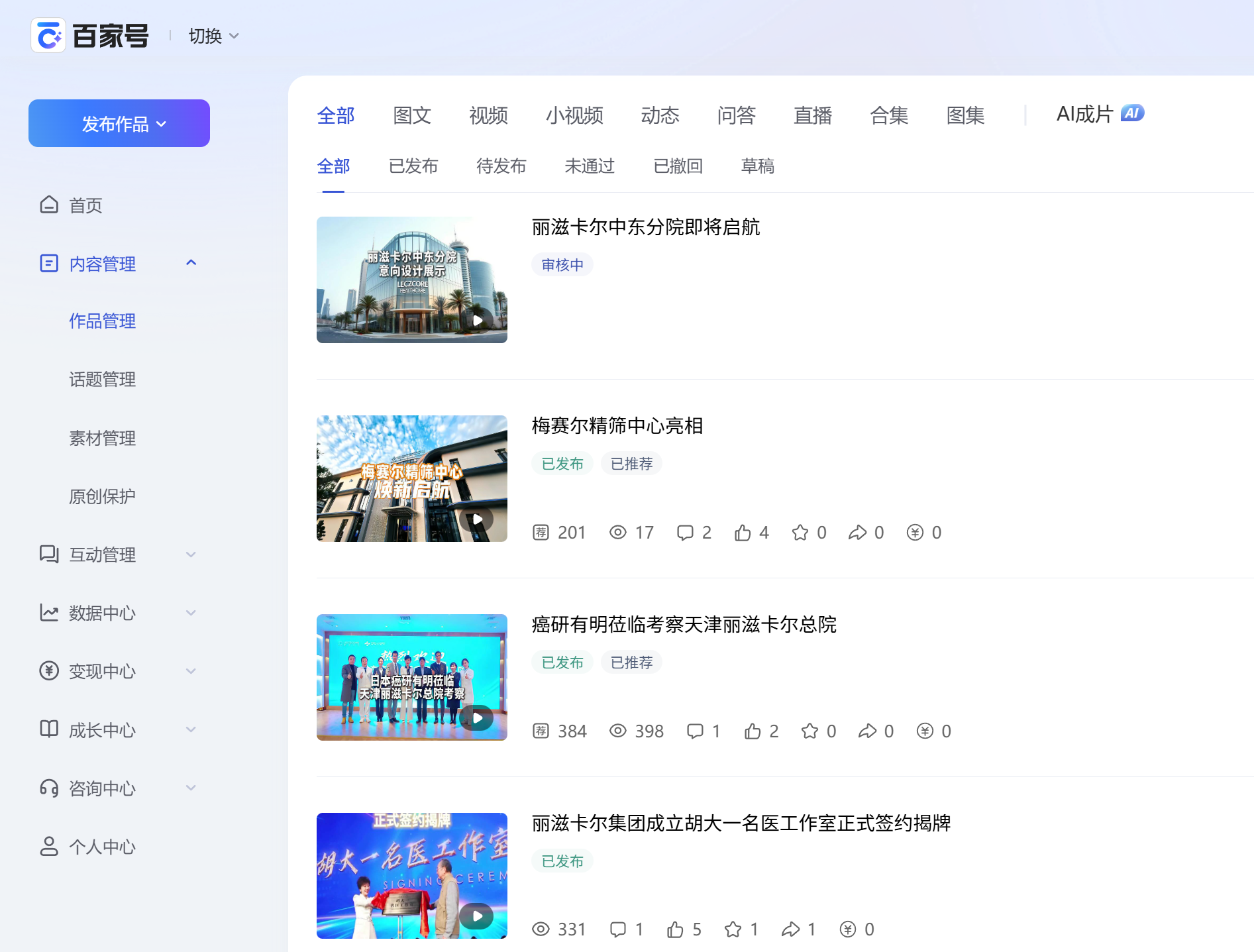Click the 个人中心 person icon
This screenshot has width=1254, height=952.
49,846
